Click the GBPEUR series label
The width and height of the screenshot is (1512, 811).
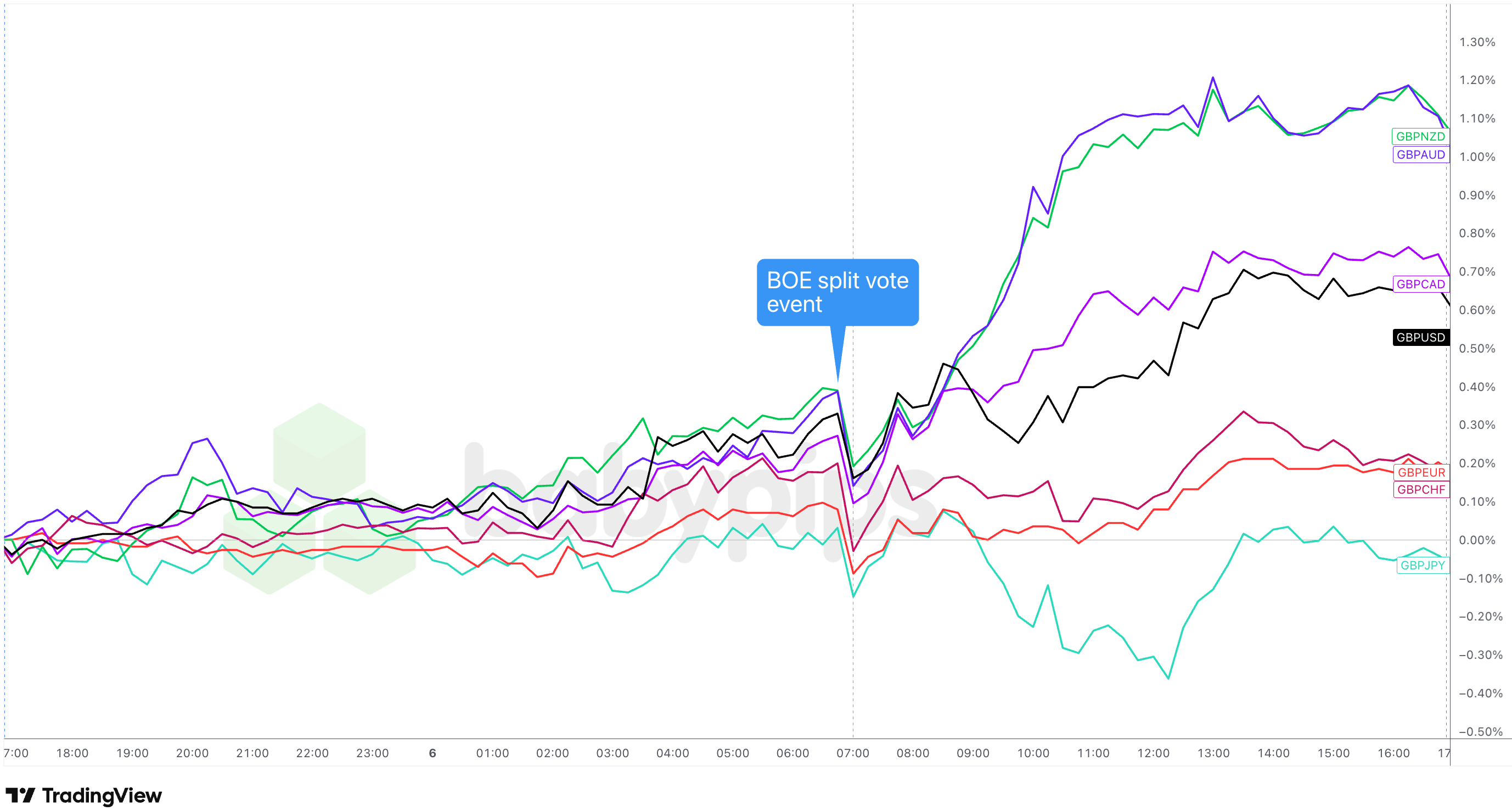pyautogui.click(x=1420, y=472)
